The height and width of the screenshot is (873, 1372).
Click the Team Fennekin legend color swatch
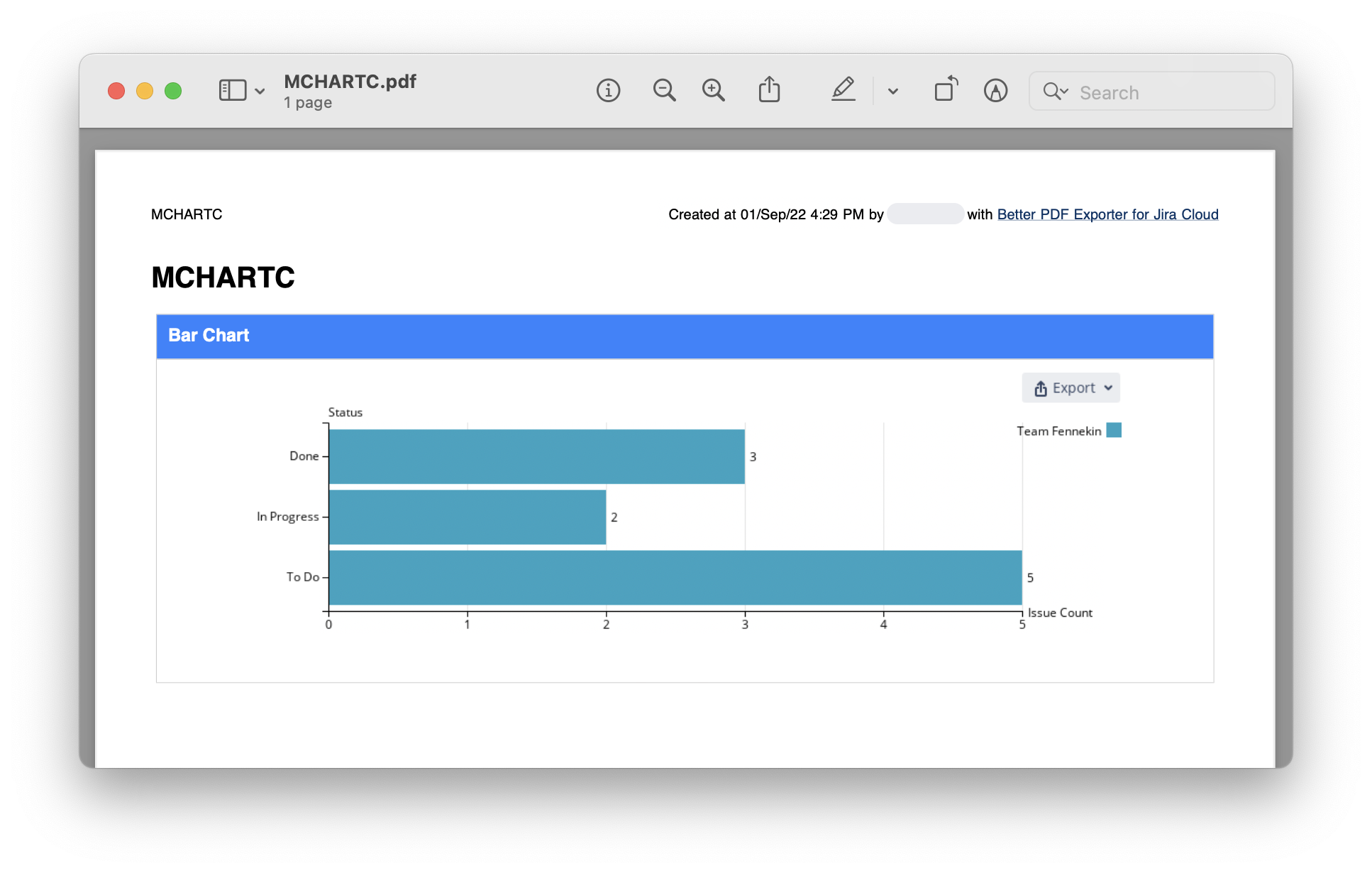(1114, 431)
